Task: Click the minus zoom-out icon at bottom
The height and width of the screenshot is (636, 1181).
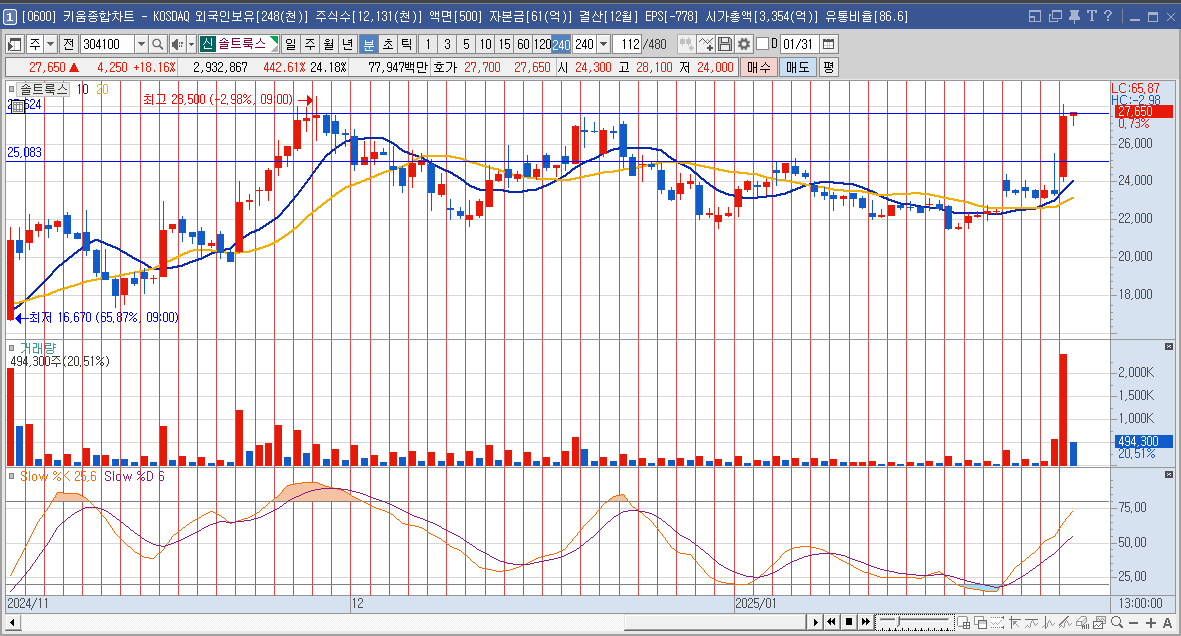Action: (1134, 622)
